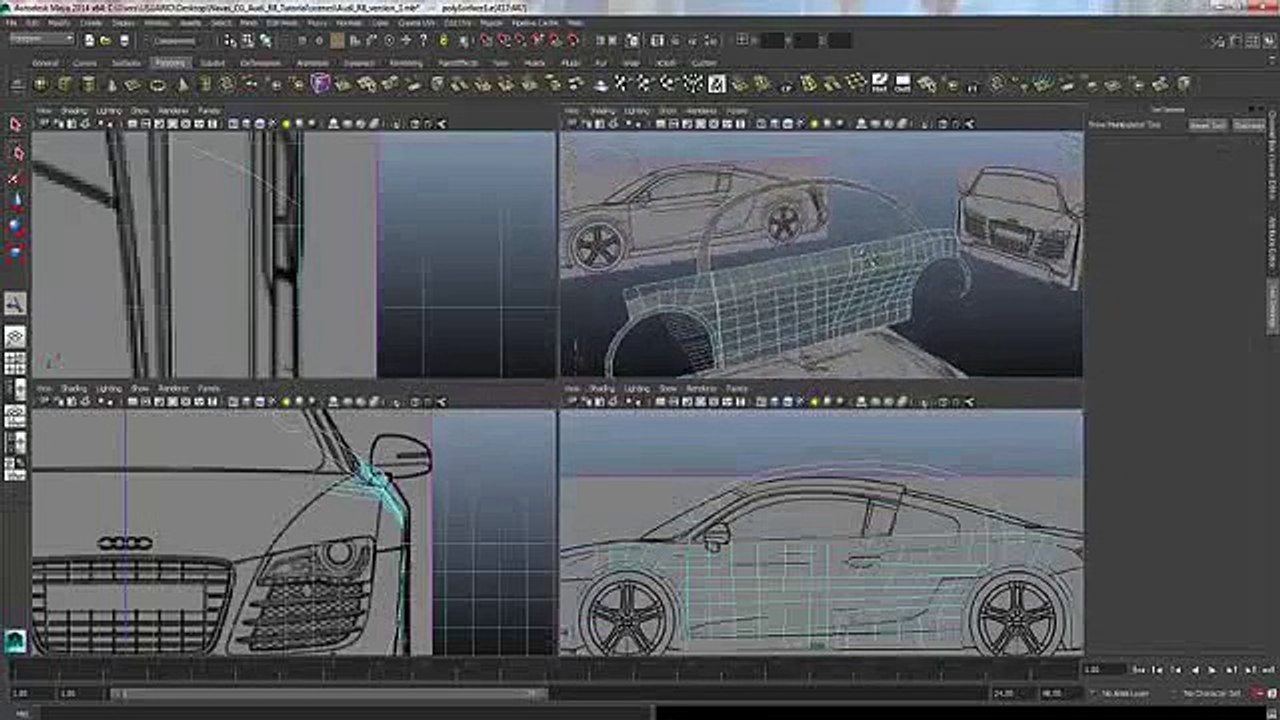This screenshot has height=720, width=1280.
Task: Click play forwards in playback controls
Action: (x=1211, y=669)
